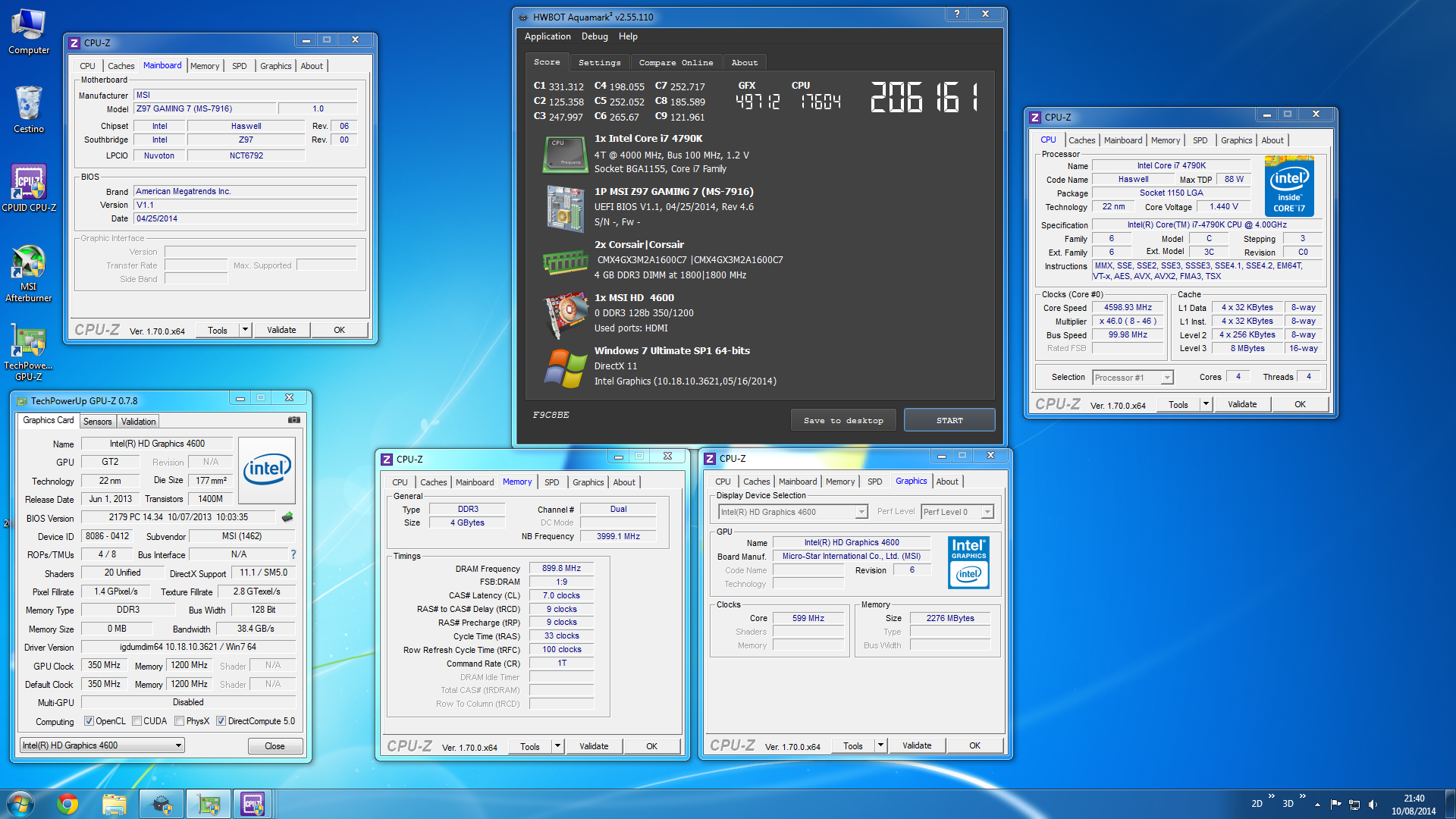Click the Intel Graphics logo in CPU-Z
The width and height of the screenshot is (1456, 819).
[x=968, y=563]
